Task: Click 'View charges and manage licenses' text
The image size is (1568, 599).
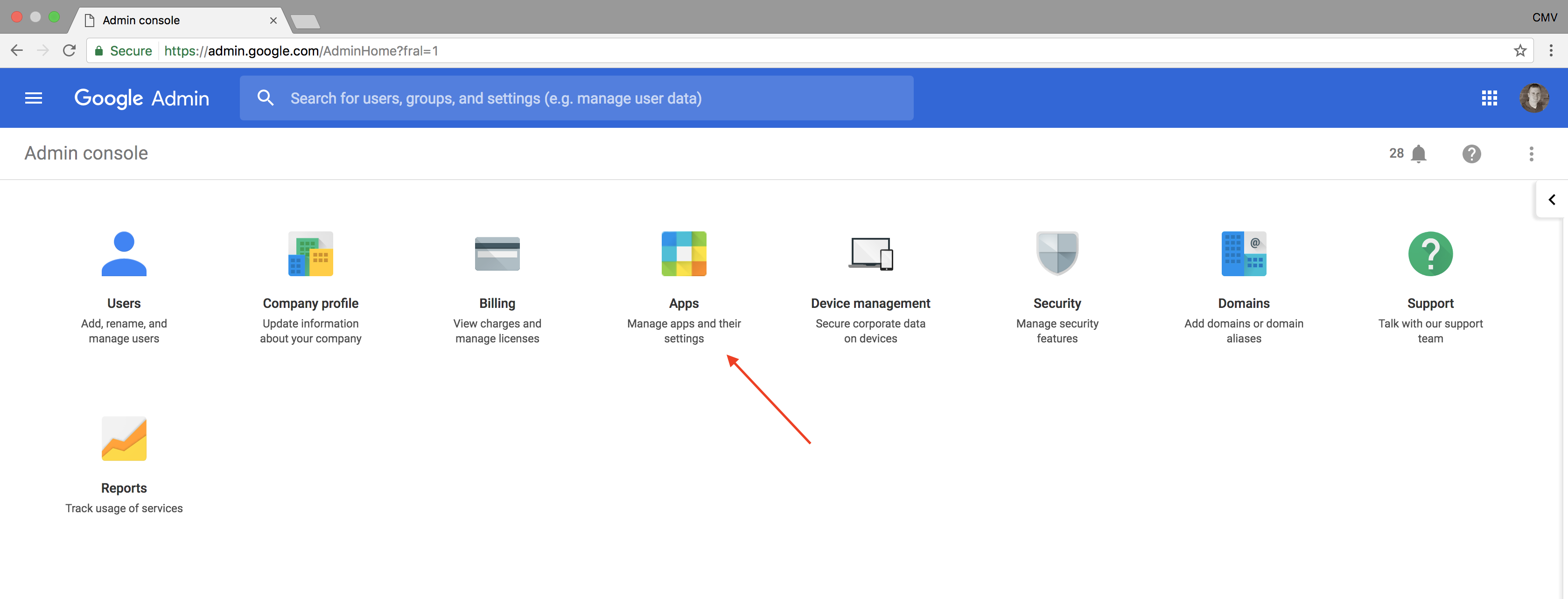Action: pos(497,331)
